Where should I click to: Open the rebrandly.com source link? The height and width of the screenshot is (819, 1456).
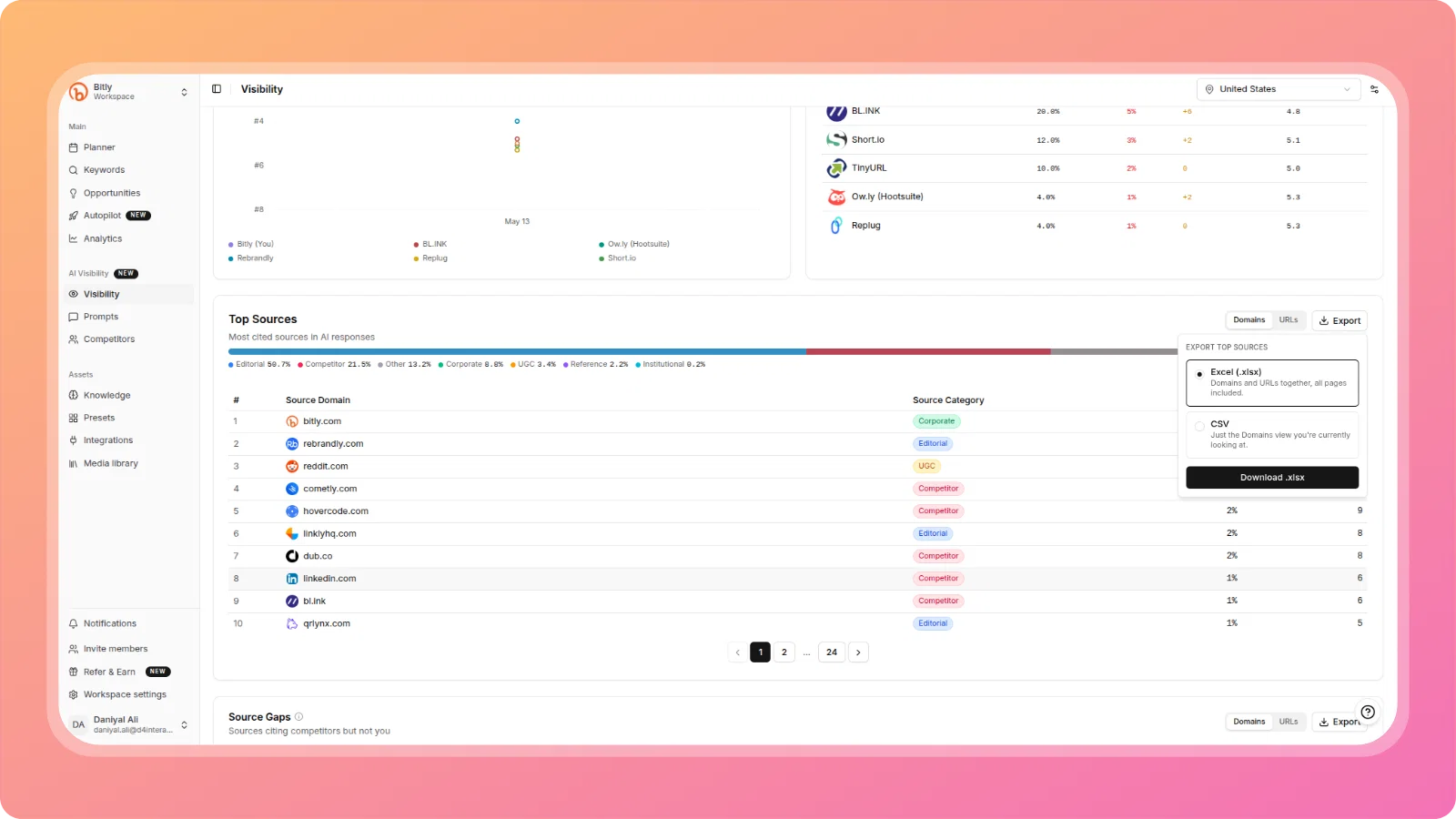(x=333, y=444)
